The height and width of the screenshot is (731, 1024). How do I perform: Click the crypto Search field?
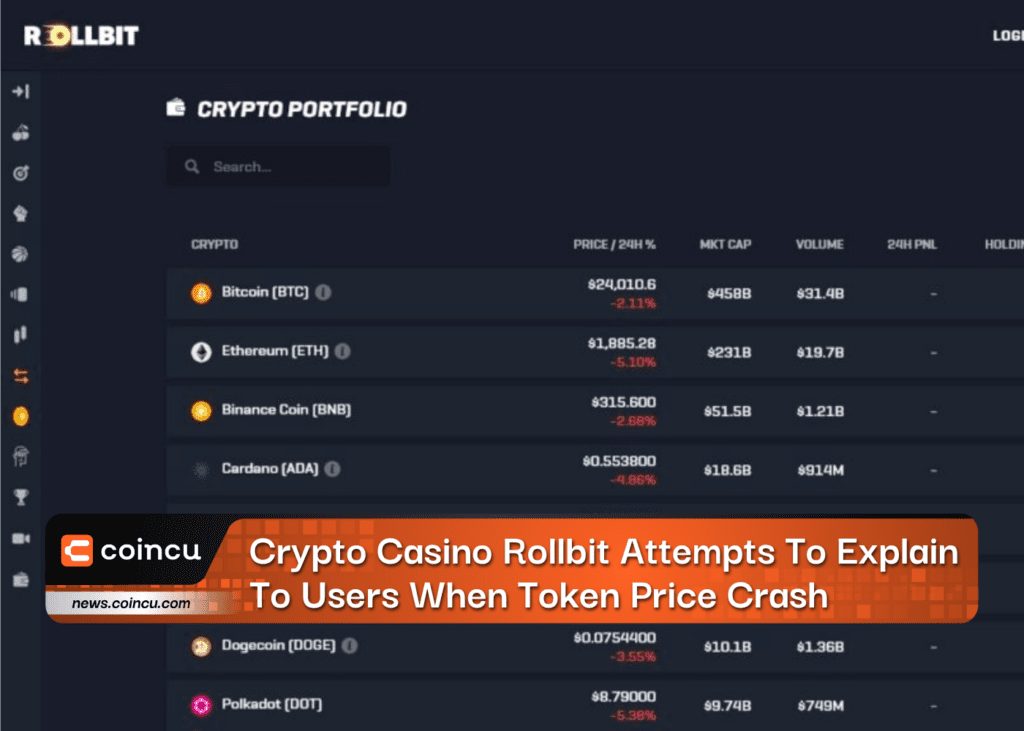pyautogui.click(x=278, y=167)
